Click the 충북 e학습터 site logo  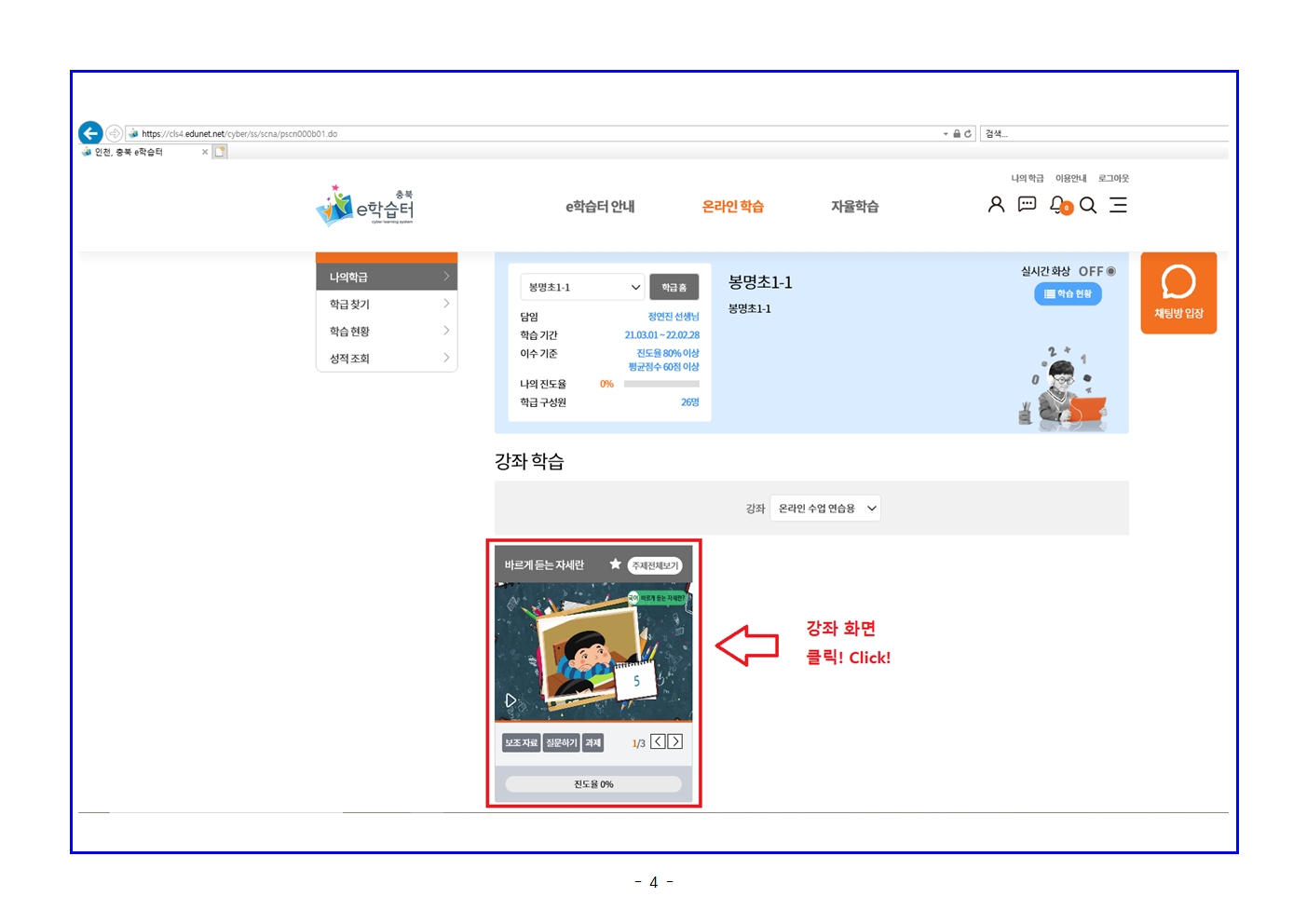coord(365,205)
